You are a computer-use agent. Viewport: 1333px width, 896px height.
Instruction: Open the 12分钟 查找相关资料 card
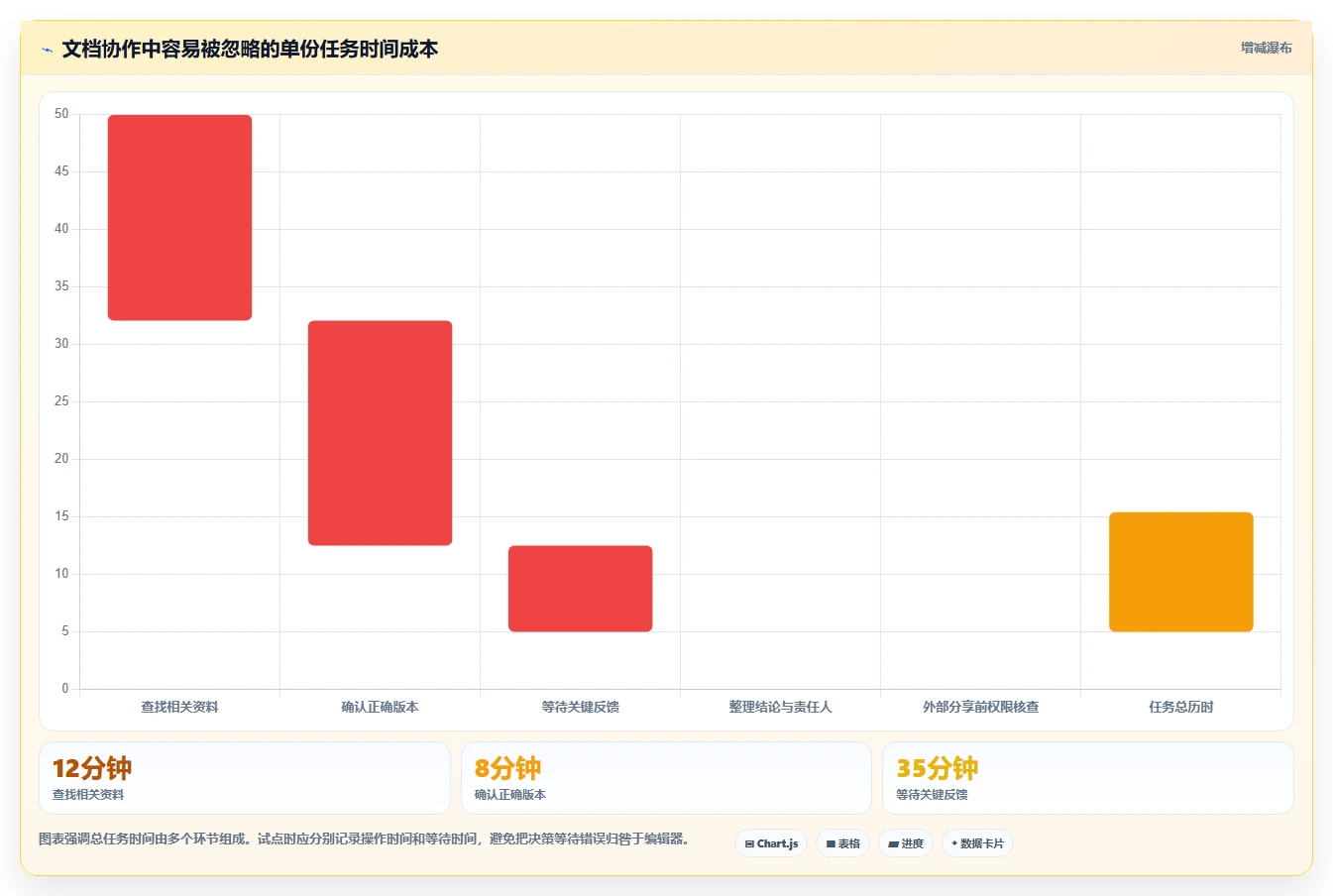[244, 778]
